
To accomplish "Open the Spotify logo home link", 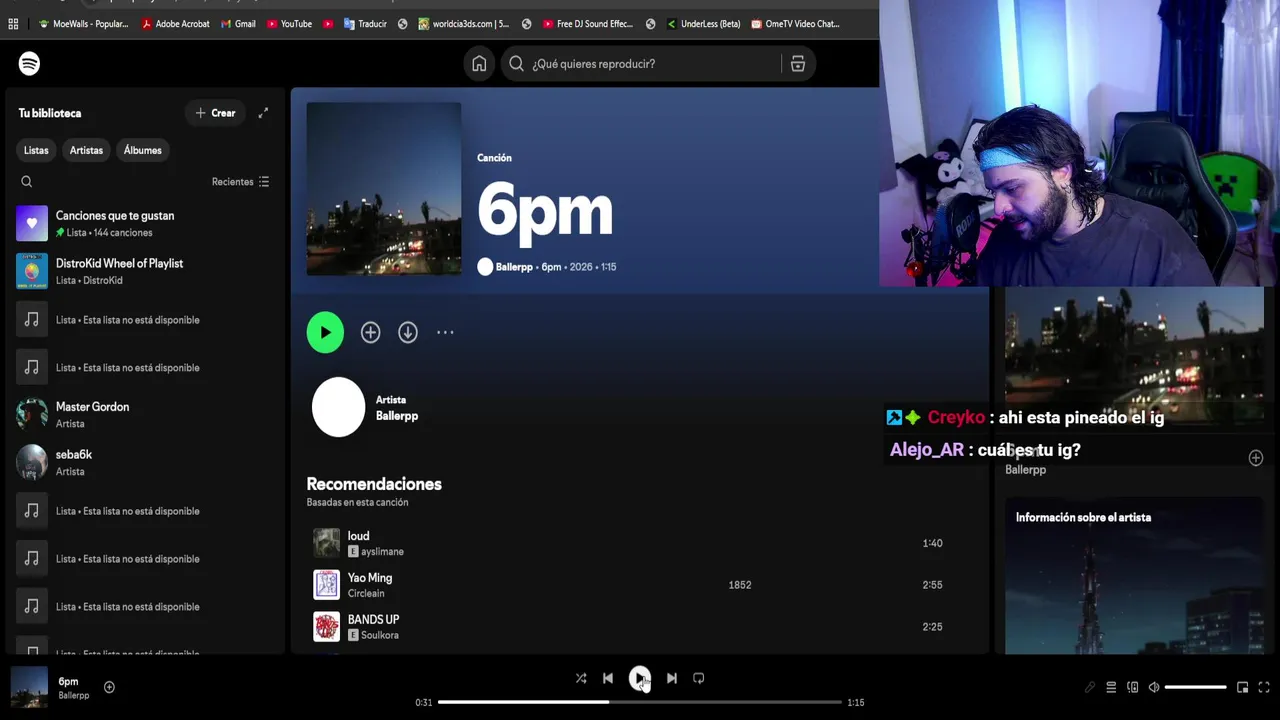I will 29,64.
